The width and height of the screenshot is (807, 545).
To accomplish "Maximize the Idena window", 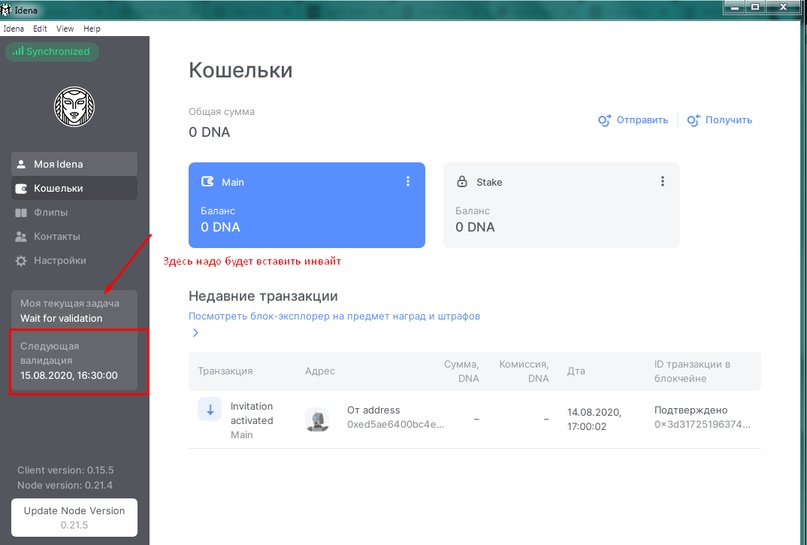I will click(756, 7).
